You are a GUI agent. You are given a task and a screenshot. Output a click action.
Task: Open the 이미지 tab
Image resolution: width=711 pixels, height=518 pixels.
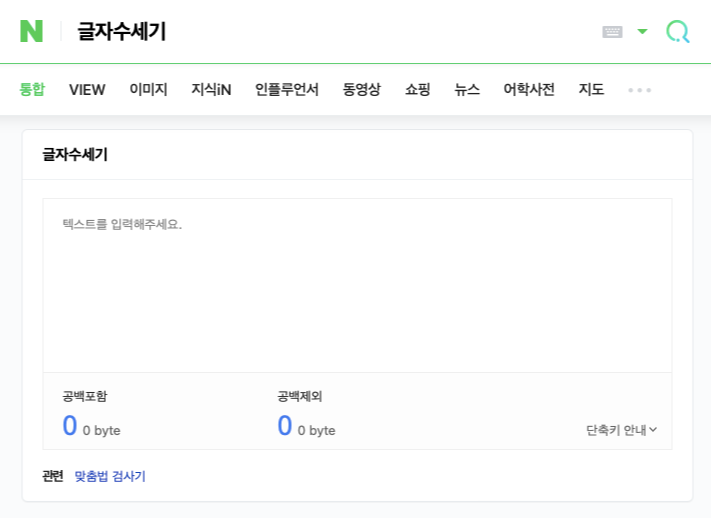148,89
